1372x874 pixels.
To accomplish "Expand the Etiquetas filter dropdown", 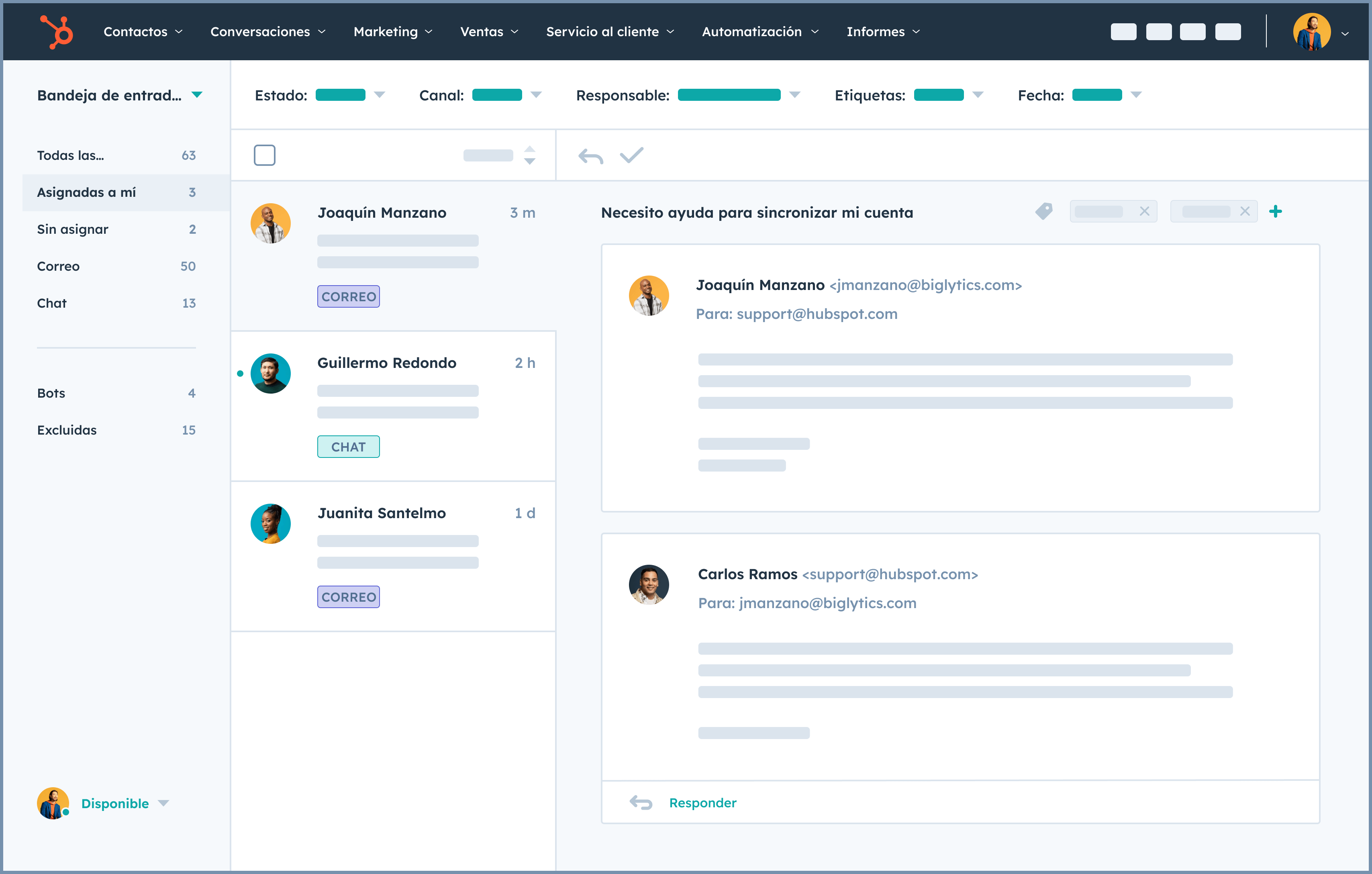I will pos(976,95).
